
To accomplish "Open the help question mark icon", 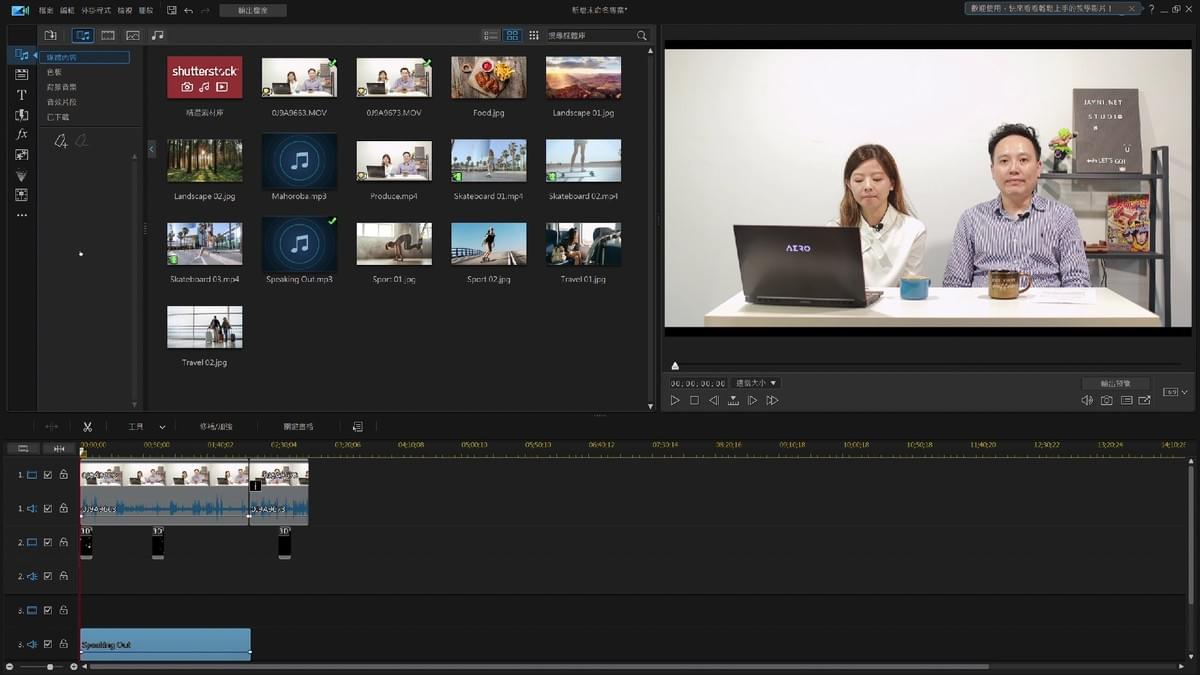I will pos(1151,9).
